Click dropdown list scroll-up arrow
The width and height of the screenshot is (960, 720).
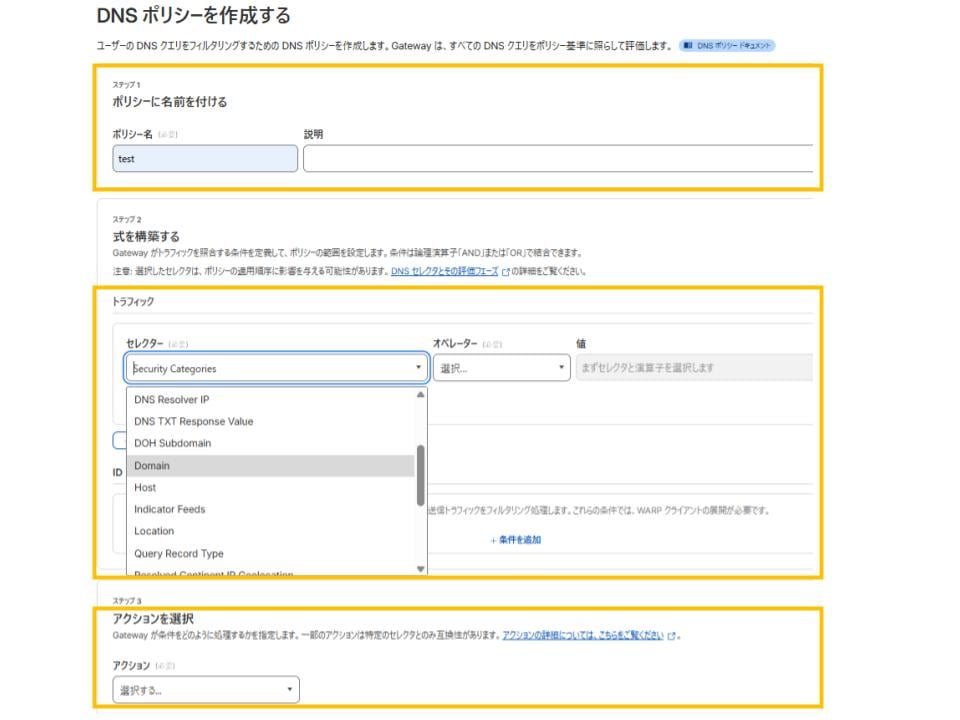[x=420, y=395]
